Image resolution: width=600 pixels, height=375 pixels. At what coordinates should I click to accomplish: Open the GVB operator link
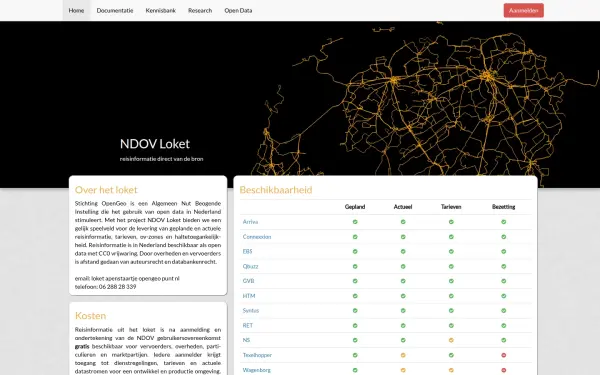click(x=248, y=281)
